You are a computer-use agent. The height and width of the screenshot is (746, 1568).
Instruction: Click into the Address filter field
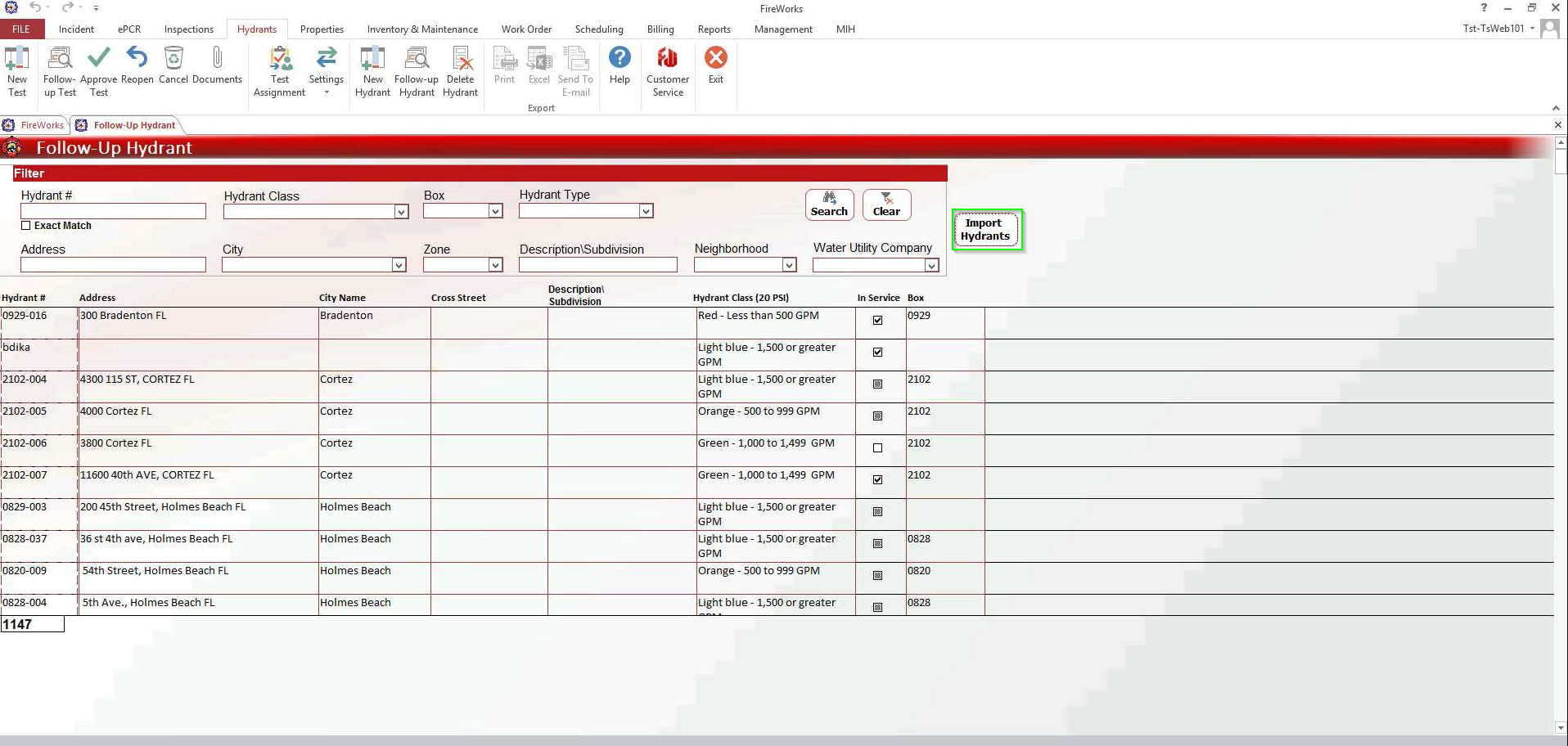[x=113, y=265]
